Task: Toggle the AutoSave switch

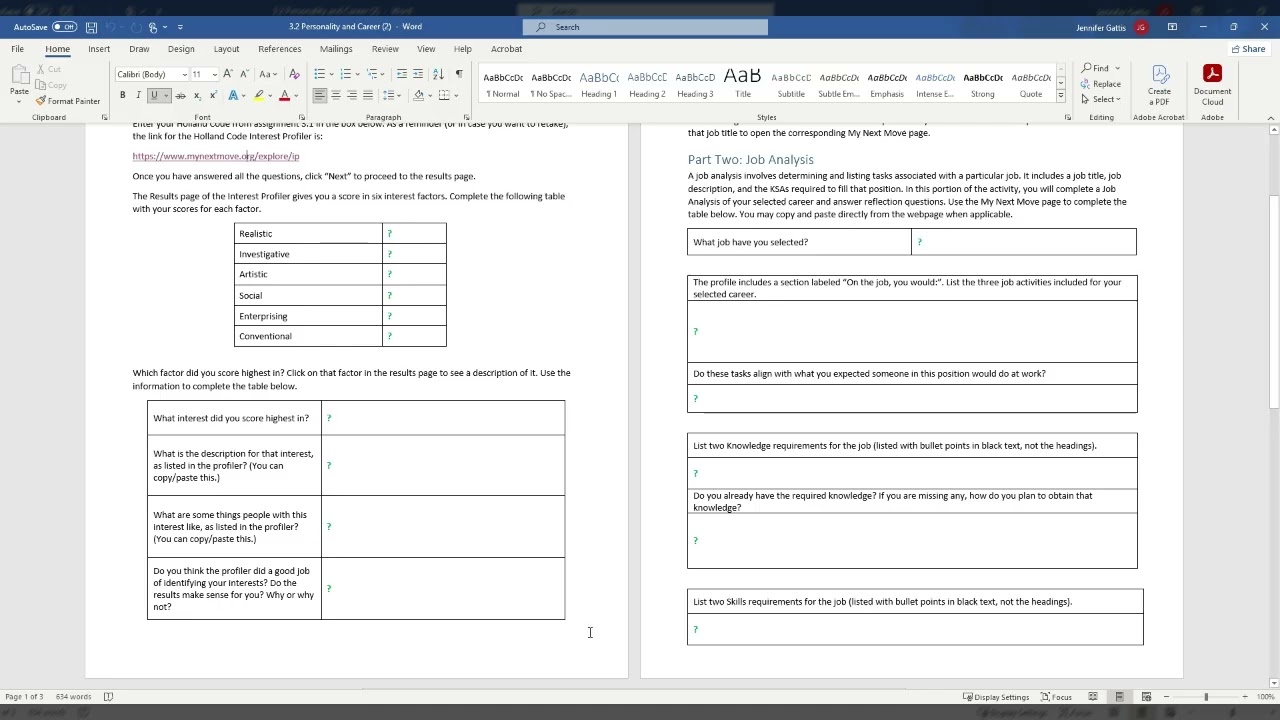Action: click(64, 27)
